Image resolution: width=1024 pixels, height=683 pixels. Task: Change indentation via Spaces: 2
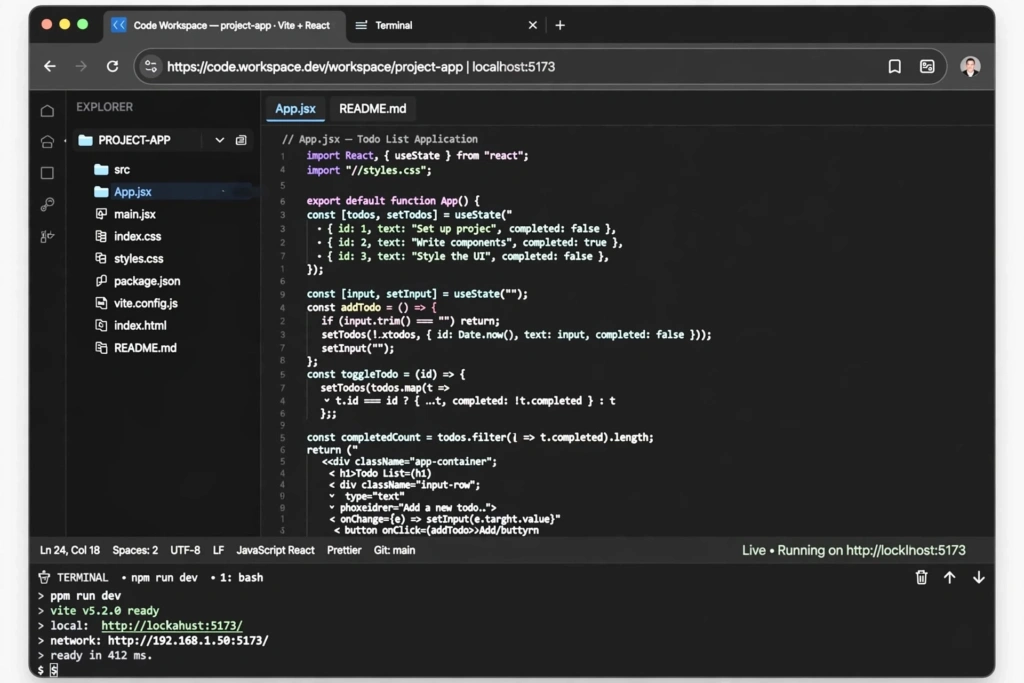[135, 550]
